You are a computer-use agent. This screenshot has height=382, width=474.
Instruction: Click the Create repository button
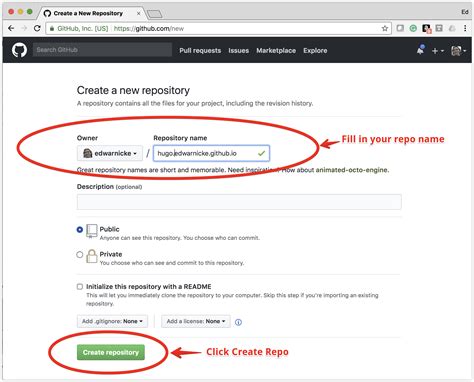111,352
